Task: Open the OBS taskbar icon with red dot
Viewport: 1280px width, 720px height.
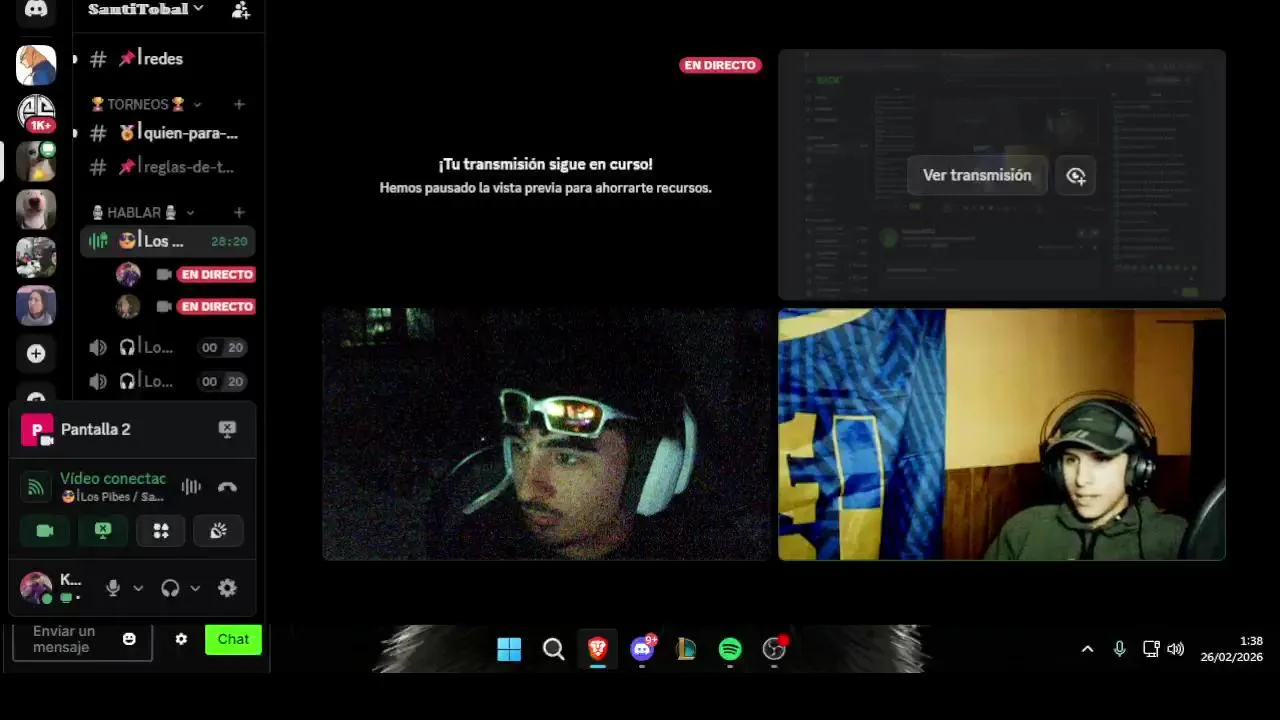Action: [x=775, y=650]
